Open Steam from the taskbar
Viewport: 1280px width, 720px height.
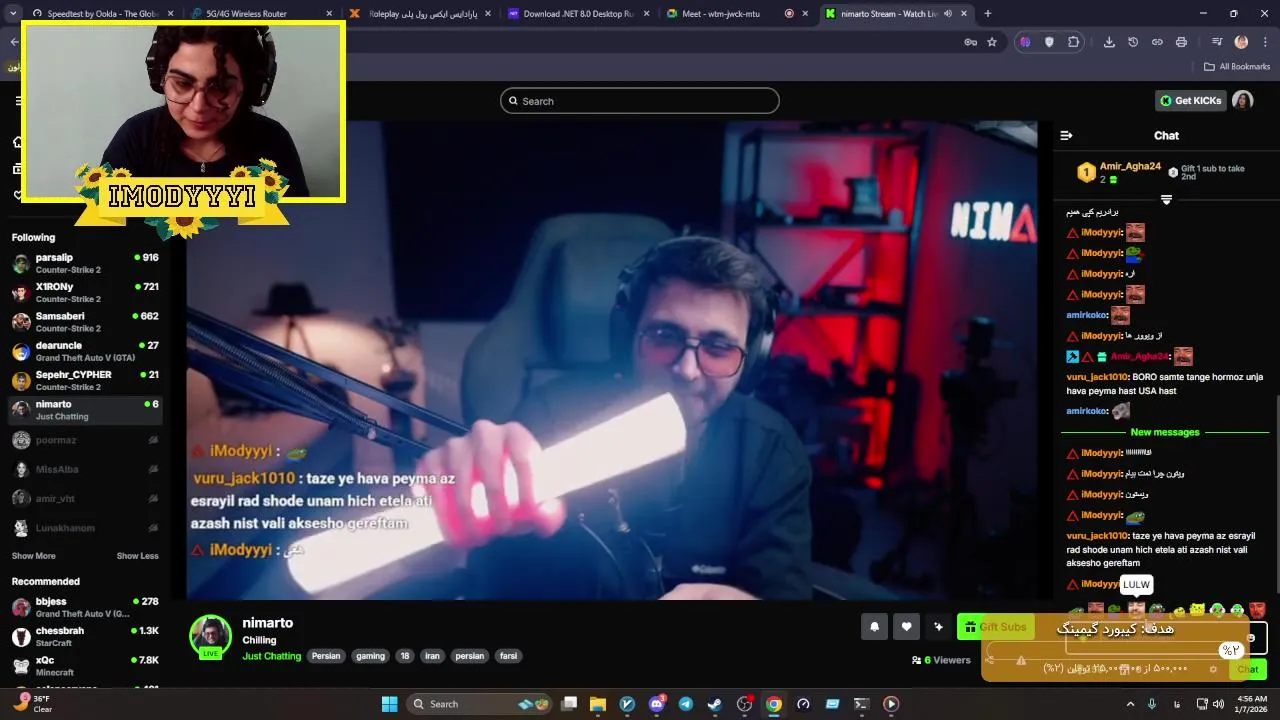click(x=714, y=704)
